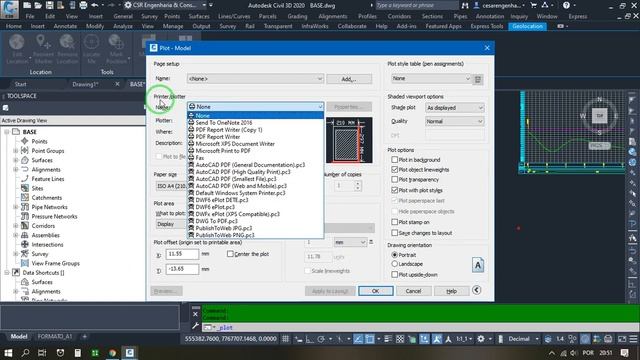Expand the Point Groups tree node
This screenshot has height=360, width=640.
click(16, 151)
